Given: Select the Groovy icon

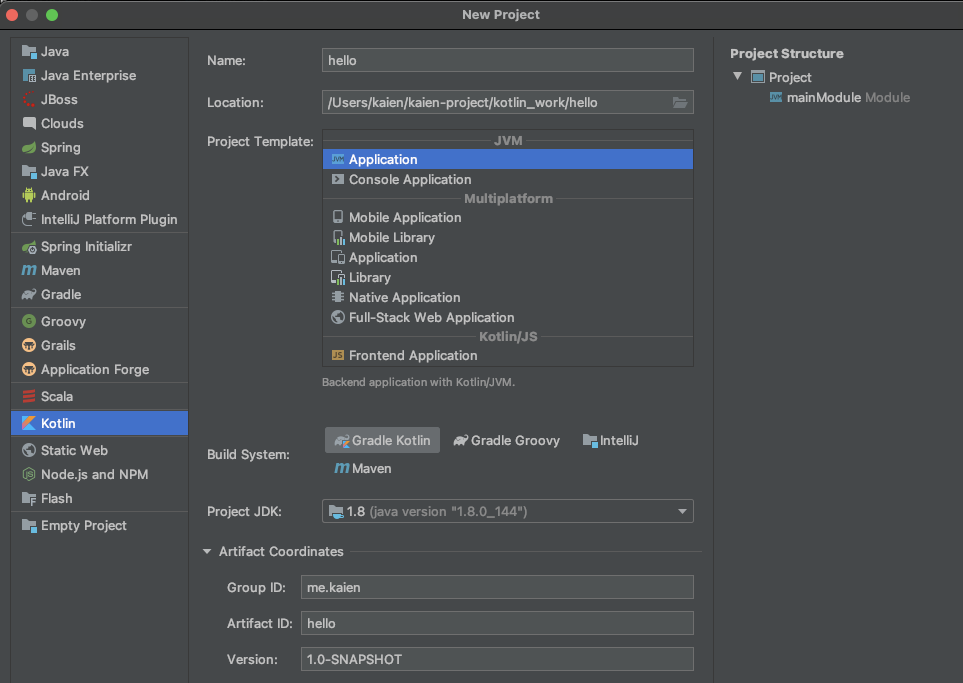Looking at the screenshot, I should [29, 321].
